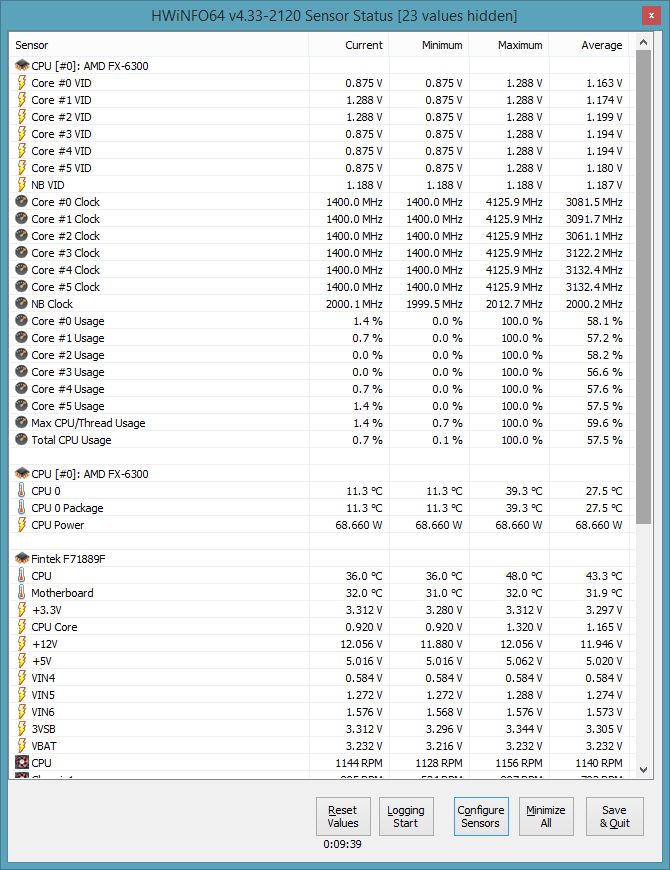Click the chip icon beside first CPU [#0]: AMD FX-6300 header
The width and height of the screenshot is (670, 870).
22,65
